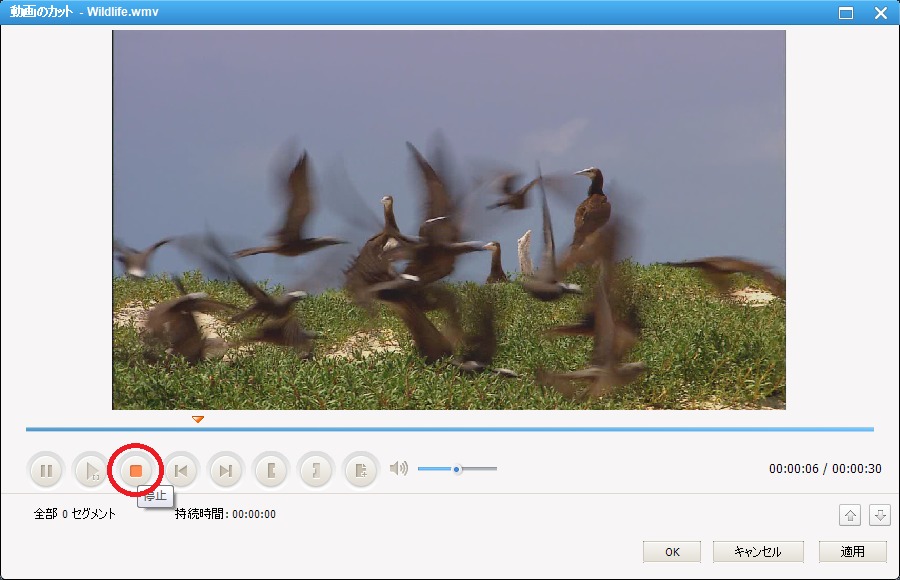Stop the video with the orange square button

pos(135,471)
